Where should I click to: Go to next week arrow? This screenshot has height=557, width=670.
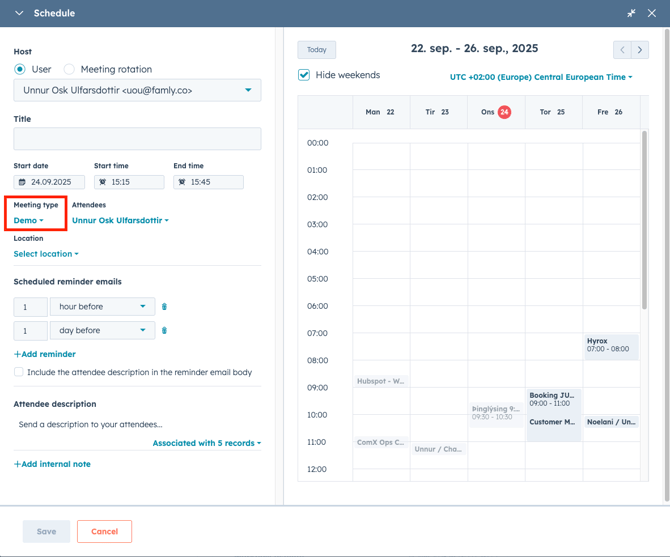tap(640, 49)
